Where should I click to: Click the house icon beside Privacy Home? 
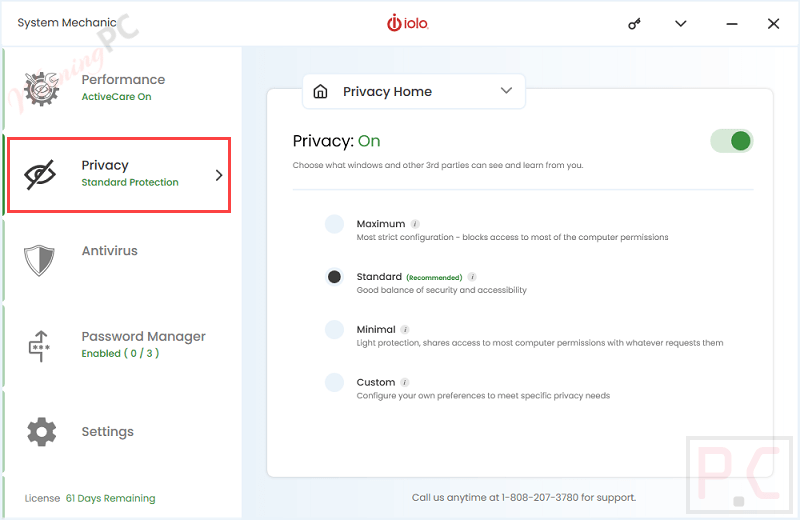click(320, 91)
